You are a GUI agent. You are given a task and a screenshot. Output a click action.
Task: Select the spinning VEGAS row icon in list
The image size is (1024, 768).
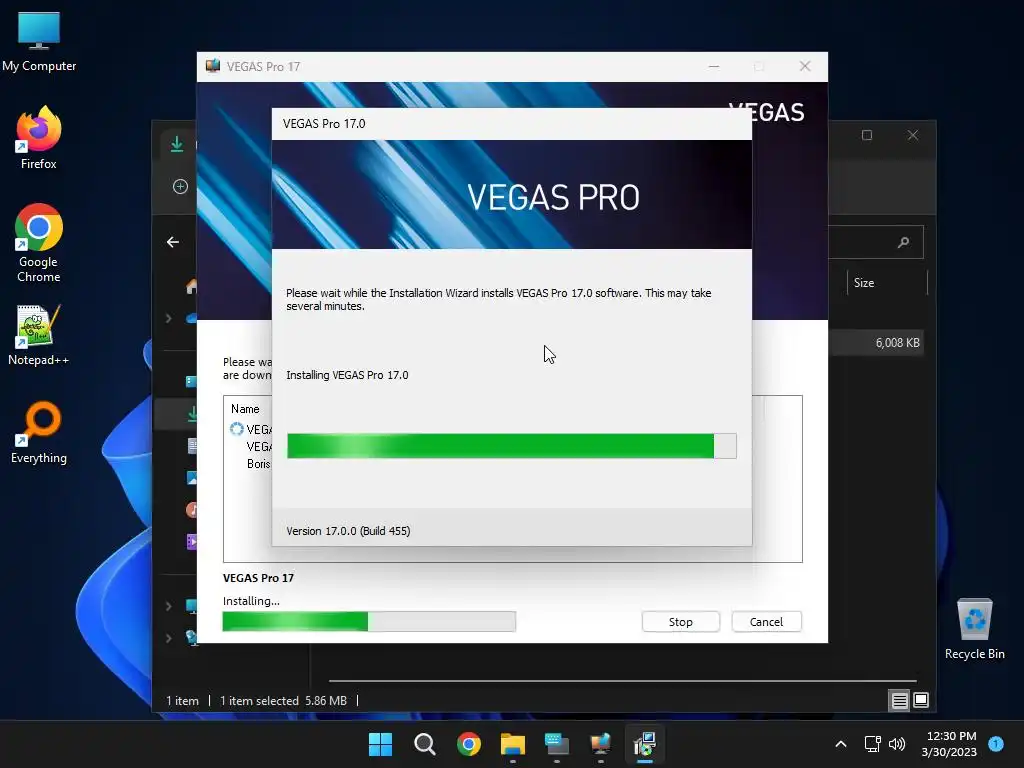point(236,429)
